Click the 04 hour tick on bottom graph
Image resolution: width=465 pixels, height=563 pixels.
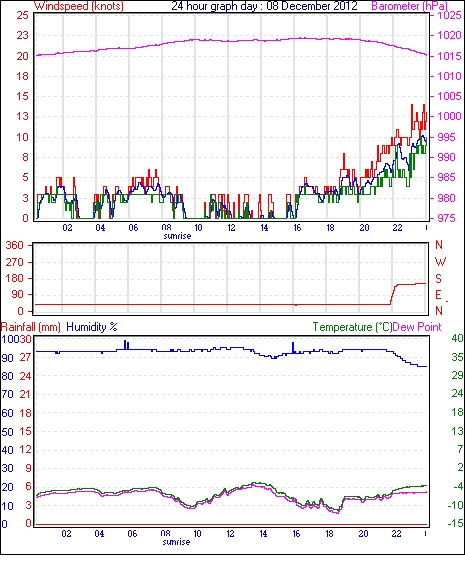click(99, 534)
